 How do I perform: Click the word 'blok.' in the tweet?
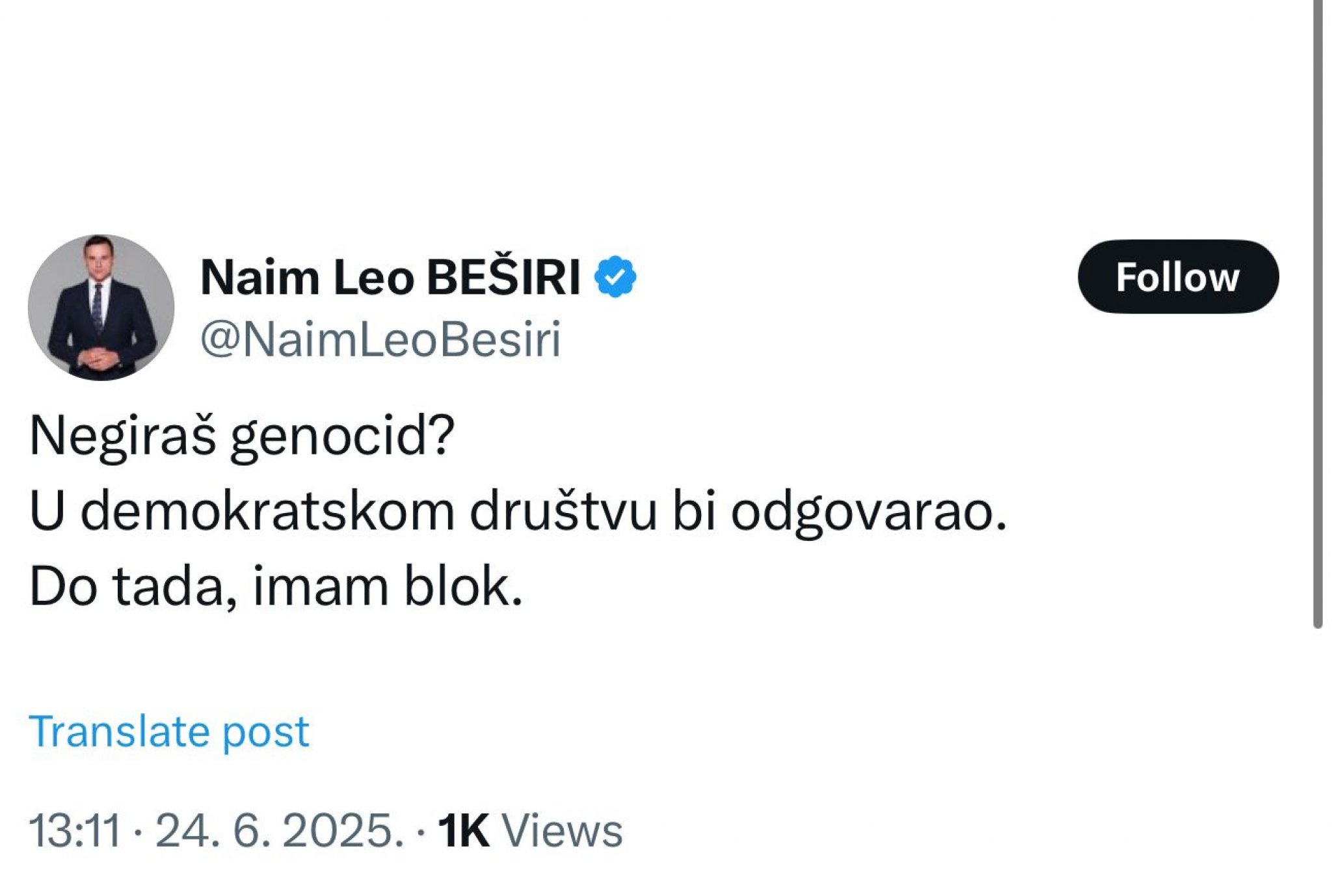[463, 586]
